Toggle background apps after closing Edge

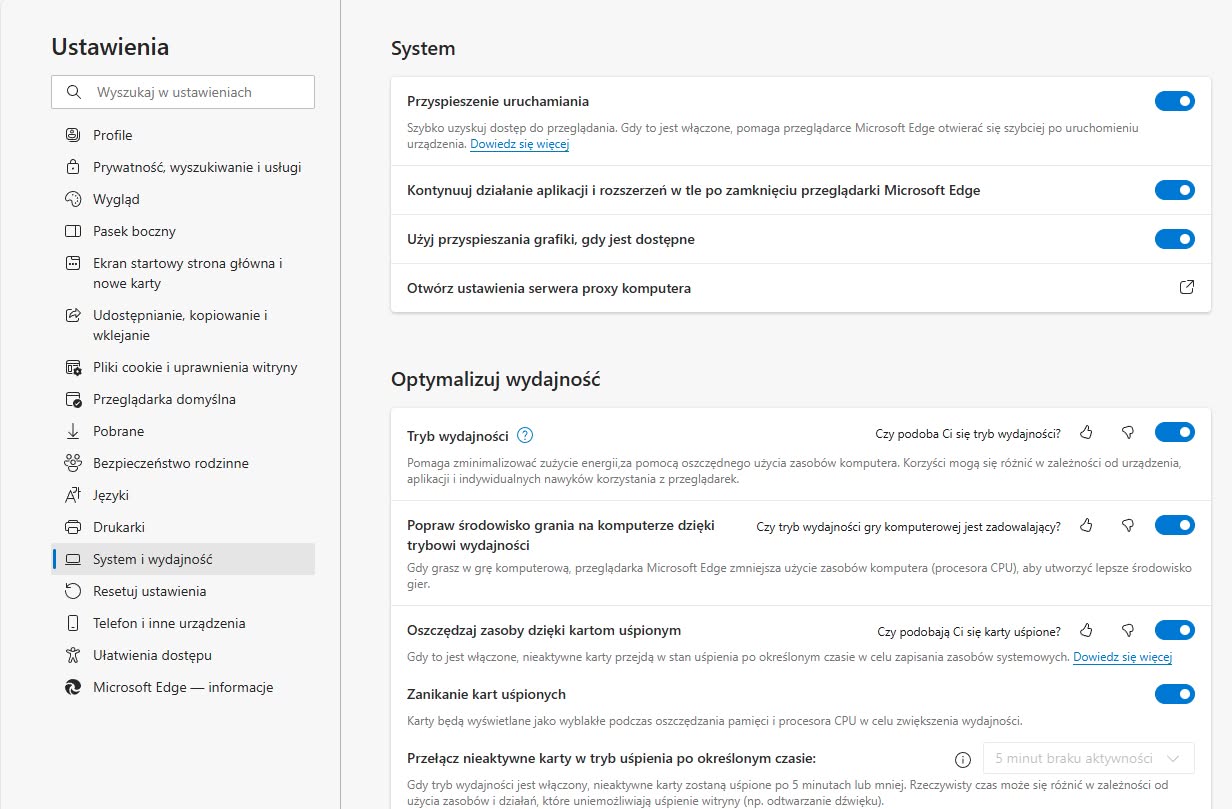tap(1174, 190)
